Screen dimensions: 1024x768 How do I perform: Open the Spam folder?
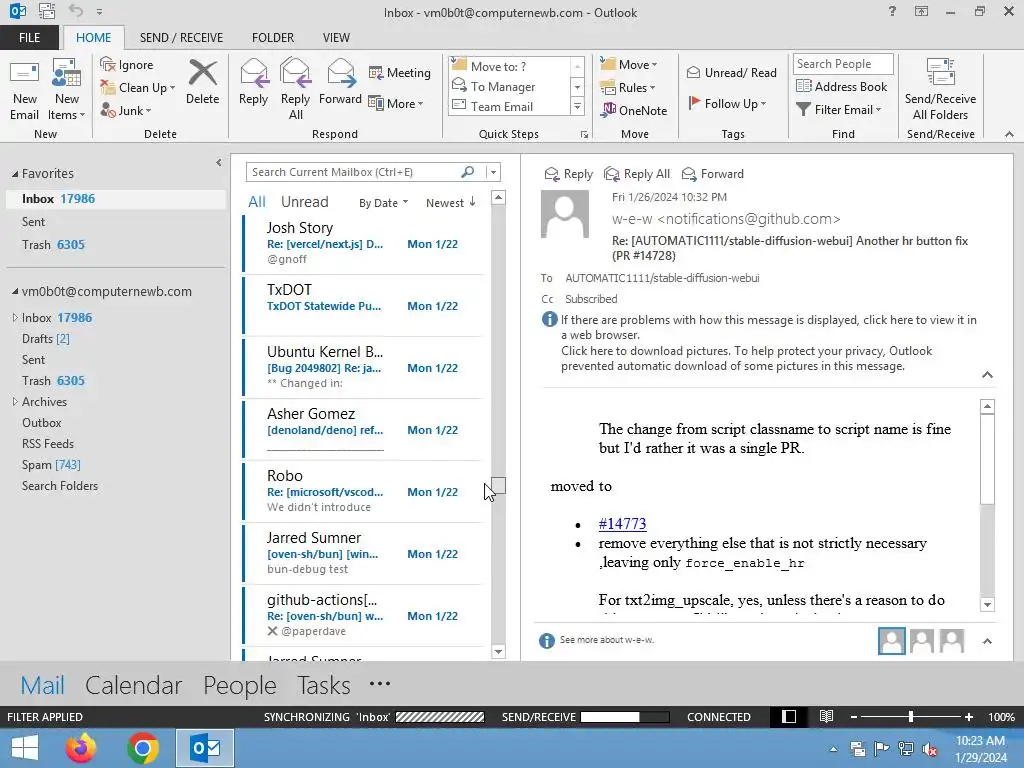coord(51,464)
